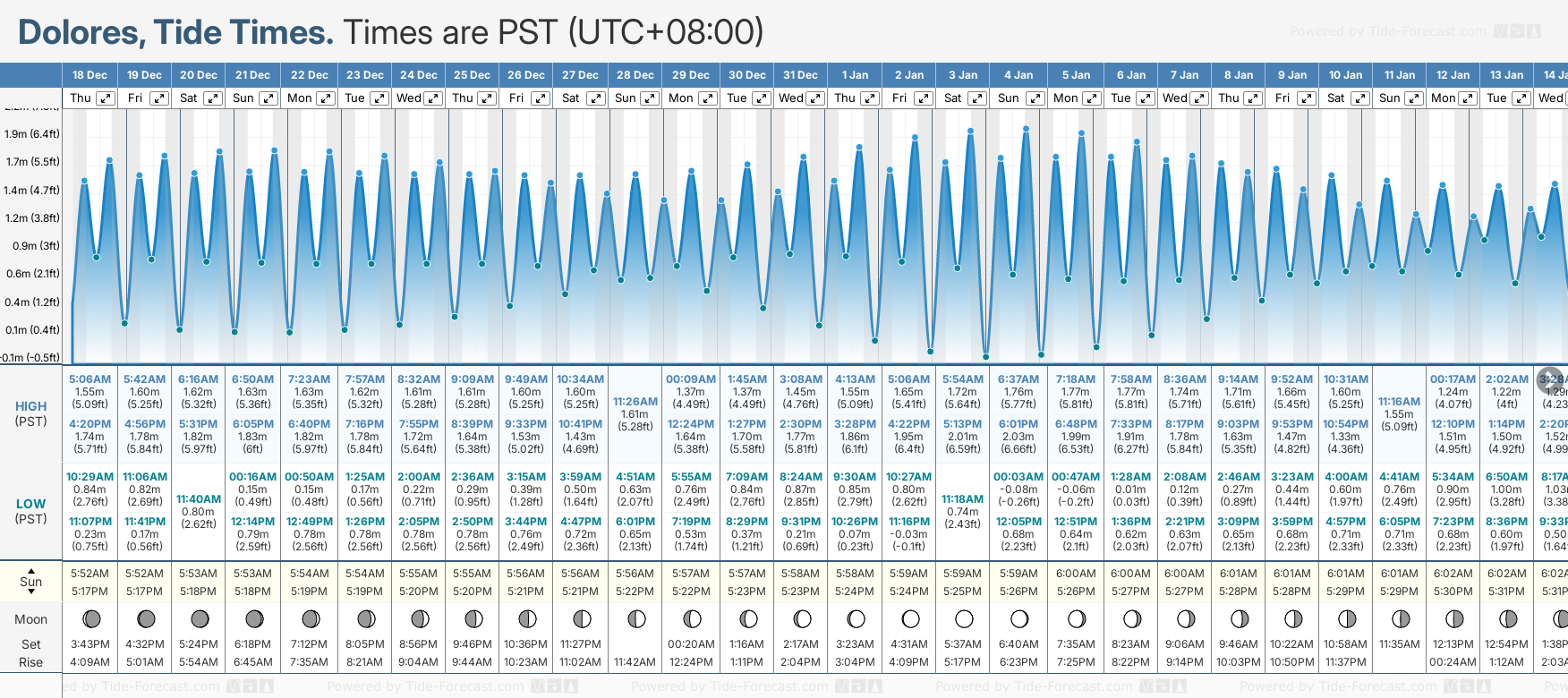
Task: Expand Sunday 11 Jan day panel
Action: 1414,98
